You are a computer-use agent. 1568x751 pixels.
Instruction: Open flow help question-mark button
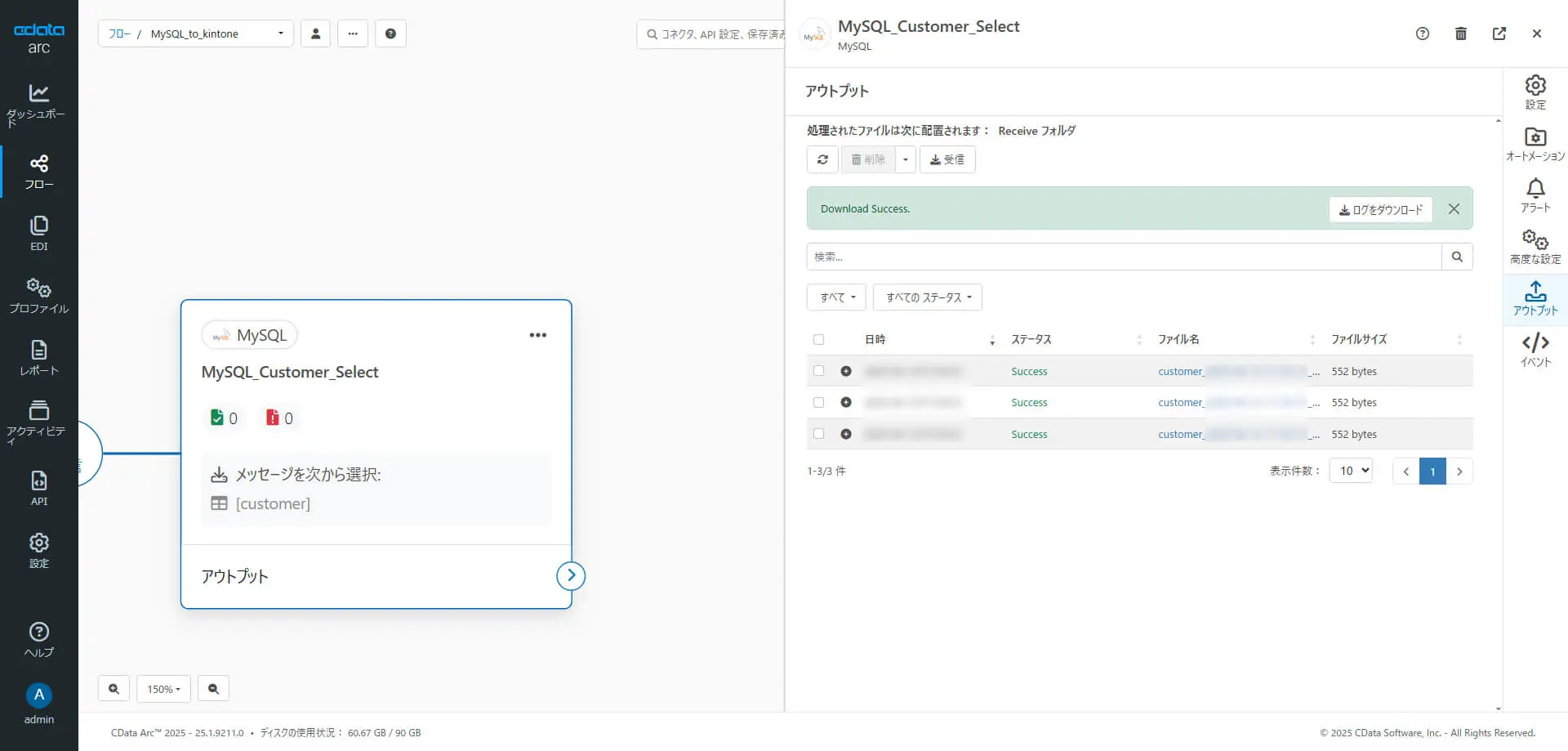pos(390,34)
